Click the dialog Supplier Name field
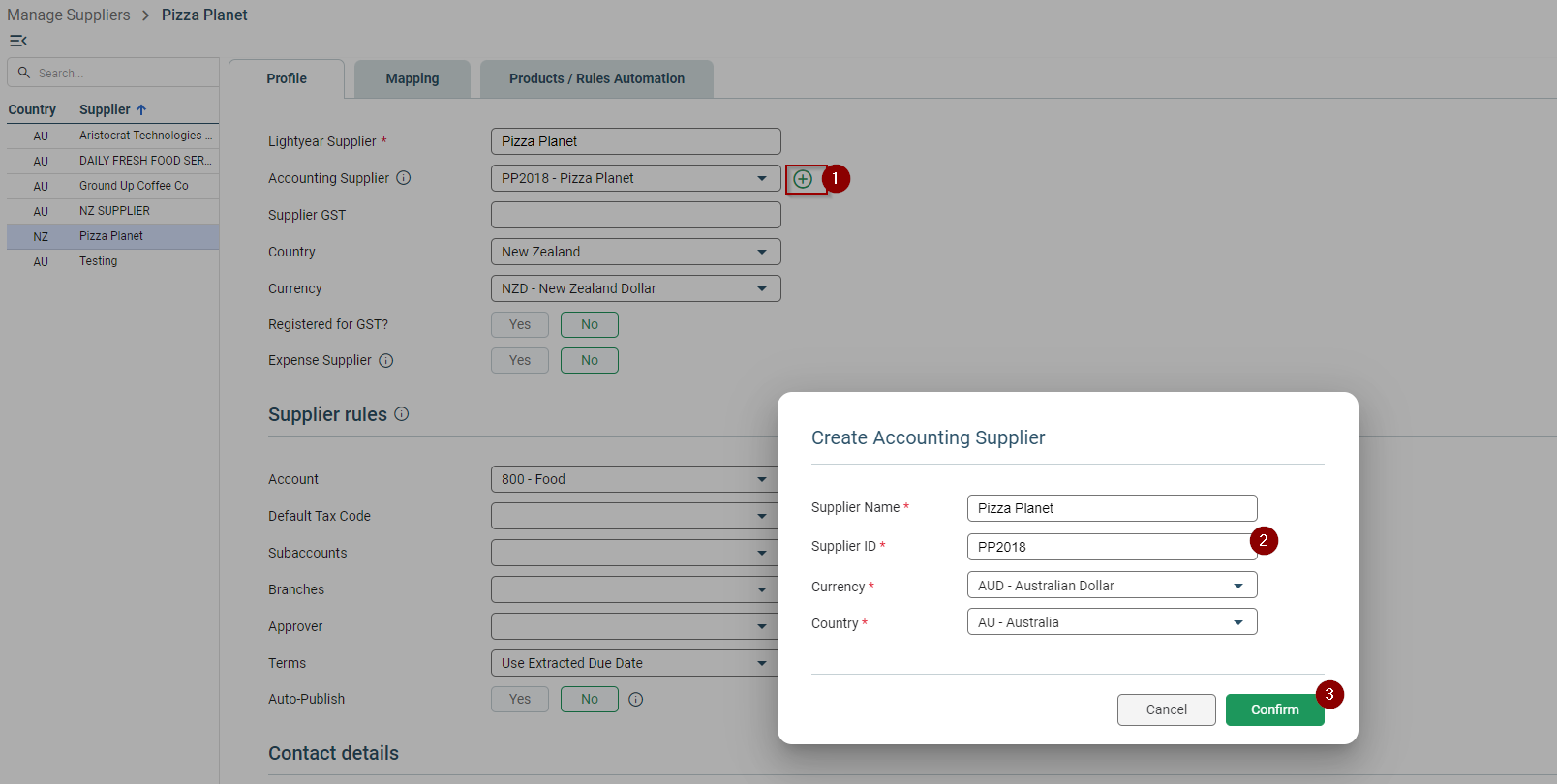 pos(1113,508)
